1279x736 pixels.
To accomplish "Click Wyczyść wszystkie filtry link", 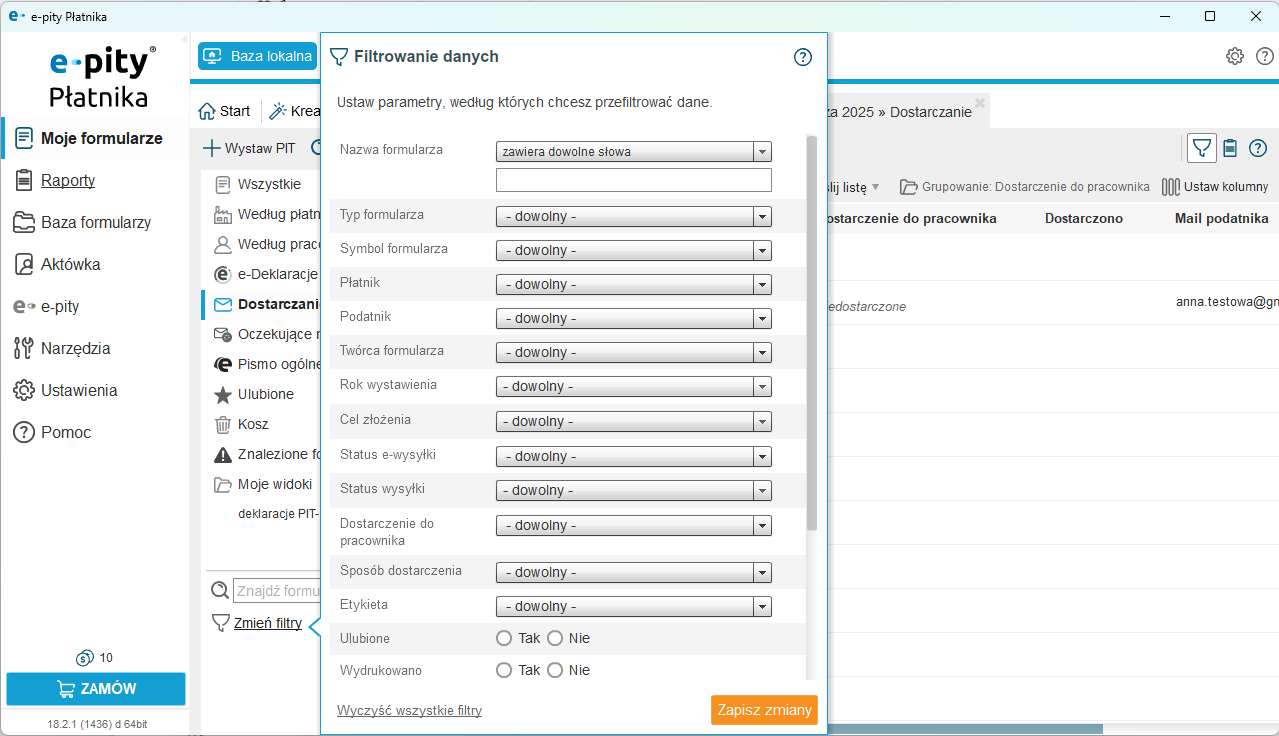I will [409, 711].
